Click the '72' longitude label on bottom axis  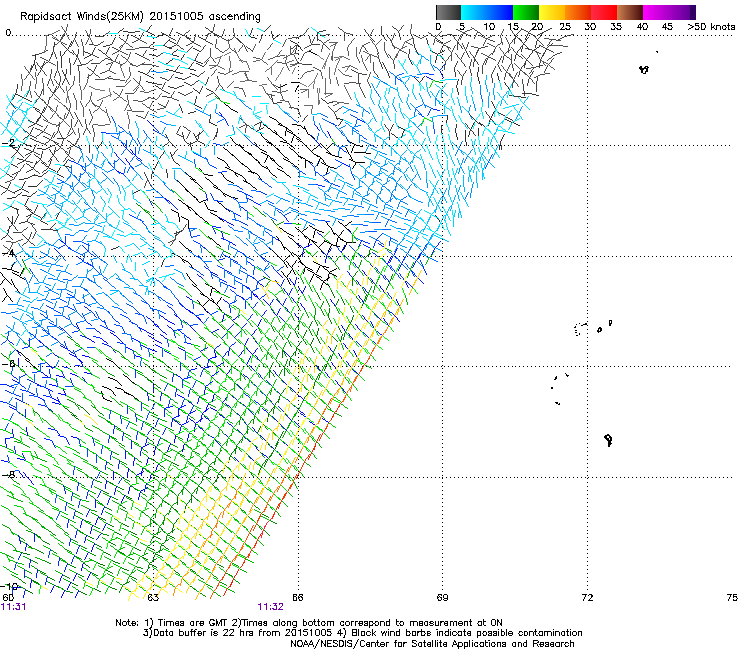click(587, 598)
